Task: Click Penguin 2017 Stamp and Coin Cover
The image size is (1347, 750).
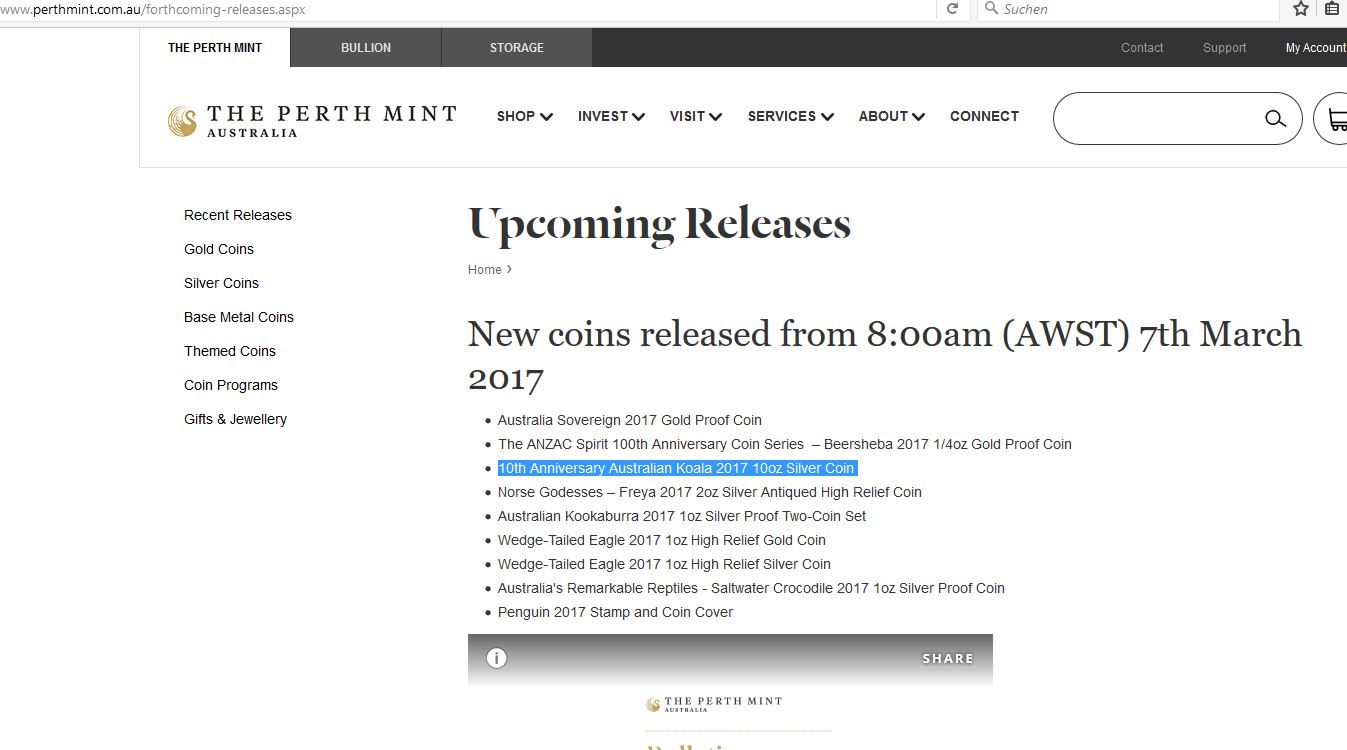Action: pos(616,612)
